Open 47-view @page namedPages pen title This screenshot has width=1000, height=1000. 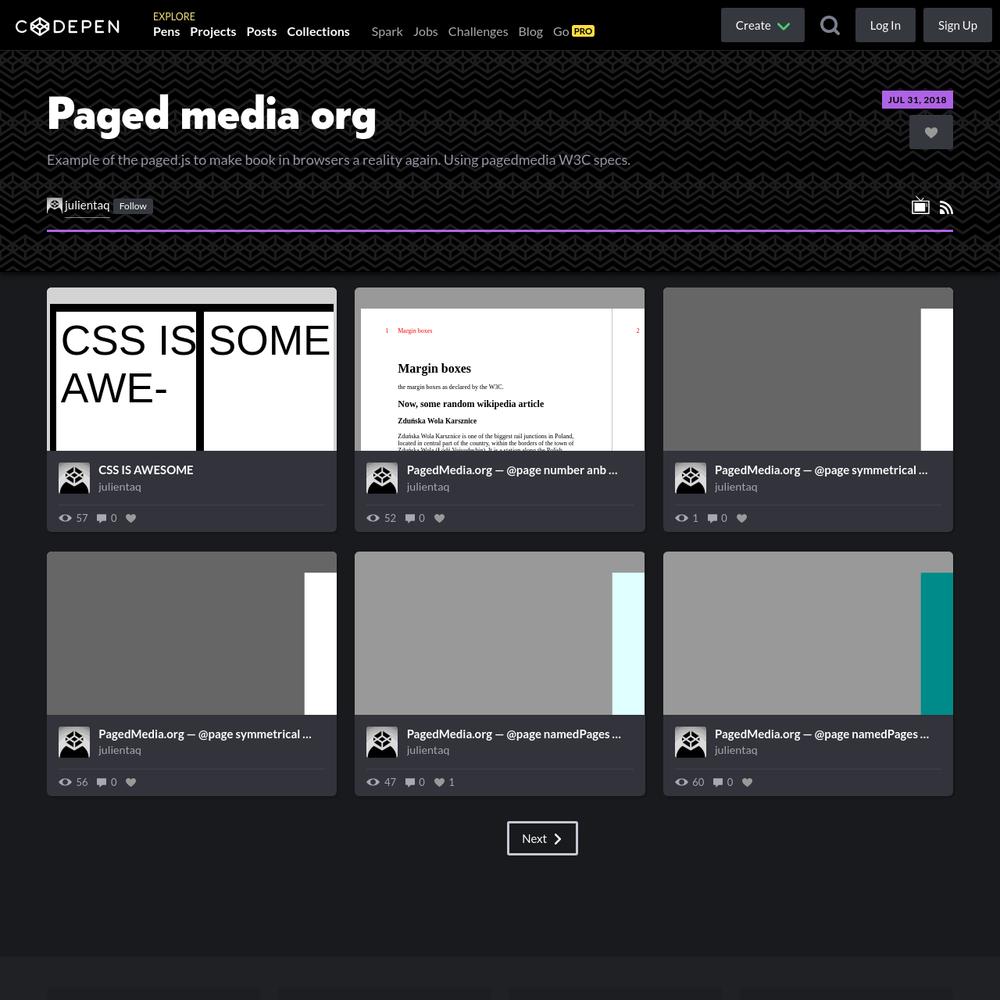coord(514,733)
